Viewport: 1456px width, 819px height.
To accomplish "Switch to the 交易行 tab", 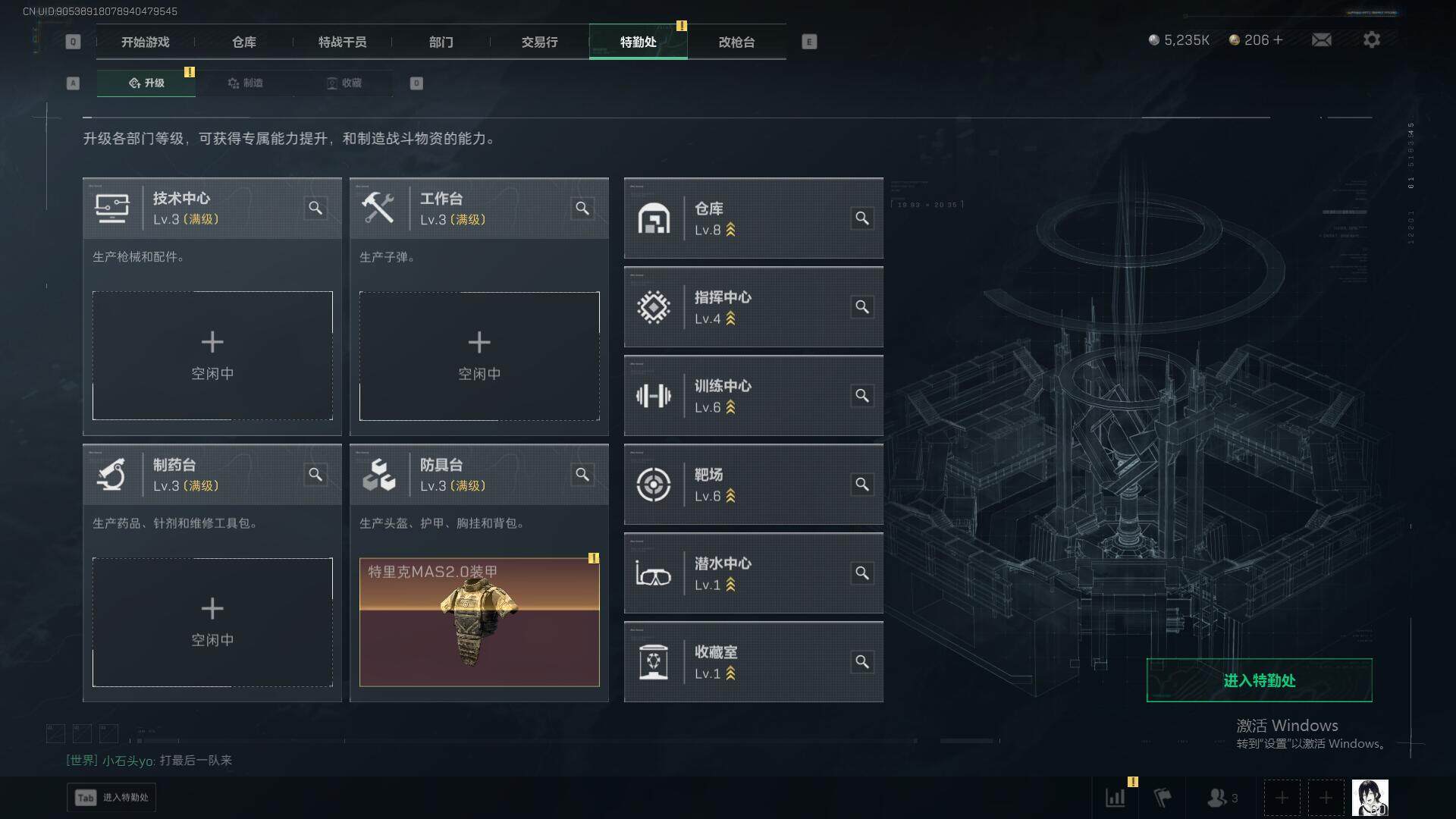I will 539,42.
